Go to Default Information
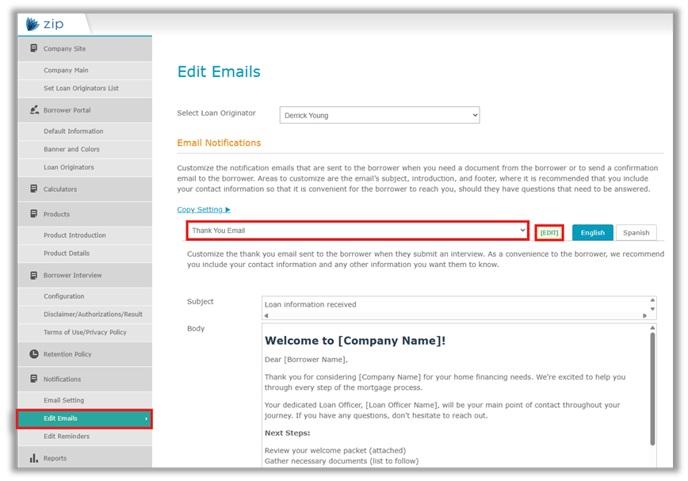The height and width of the screenshot is (481, 688). pos(85,131)
